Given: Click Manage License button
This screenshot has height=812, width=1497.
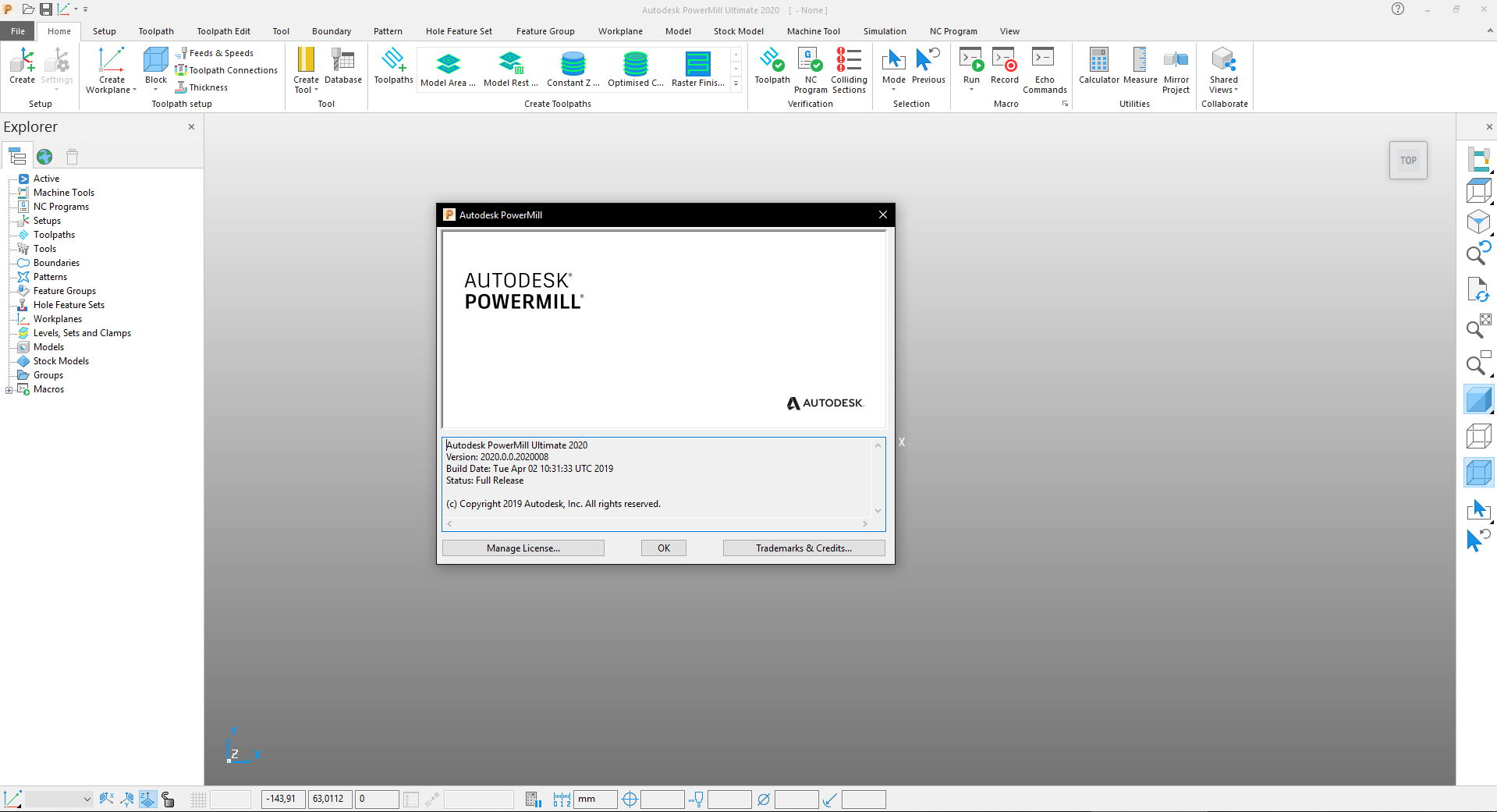Looking at the screenshot, I should [523, 548].
